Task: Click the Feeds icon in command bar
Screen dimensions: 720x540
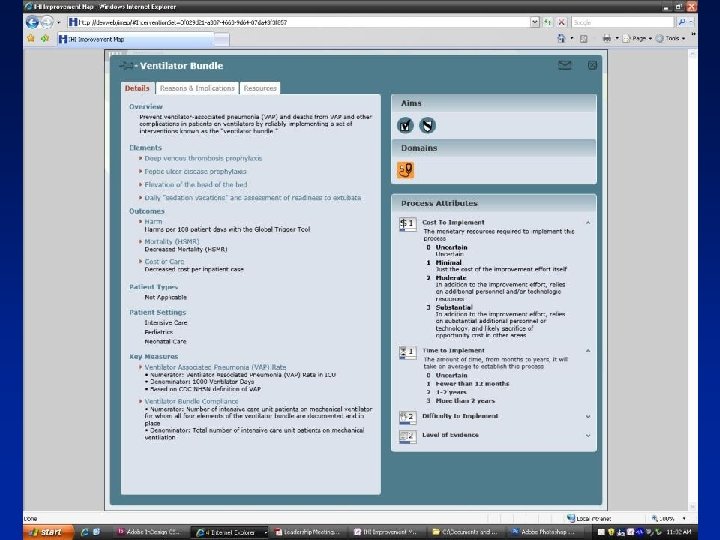Action: [x=584, y=39]
